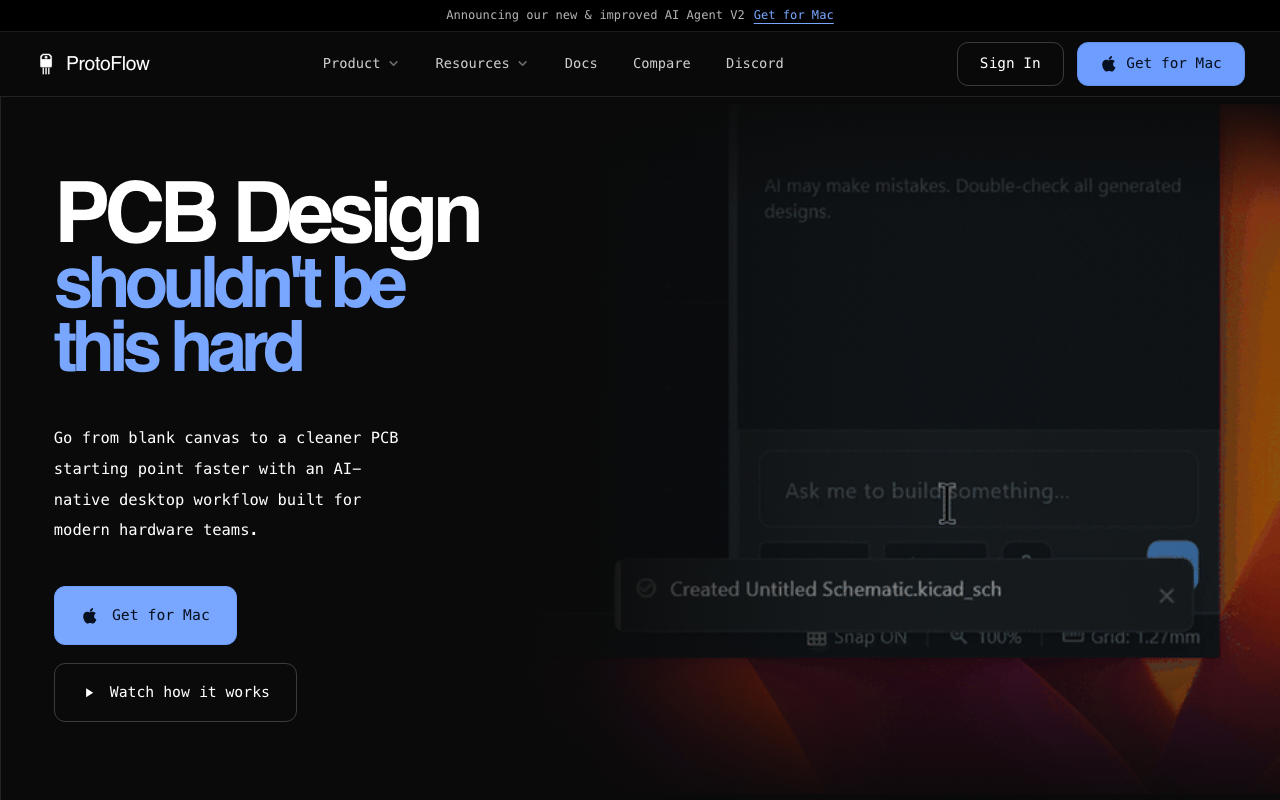Click the ProtoFlow logo icon
This screenshot has width=1280, height=800.
[x=45, y=64]
